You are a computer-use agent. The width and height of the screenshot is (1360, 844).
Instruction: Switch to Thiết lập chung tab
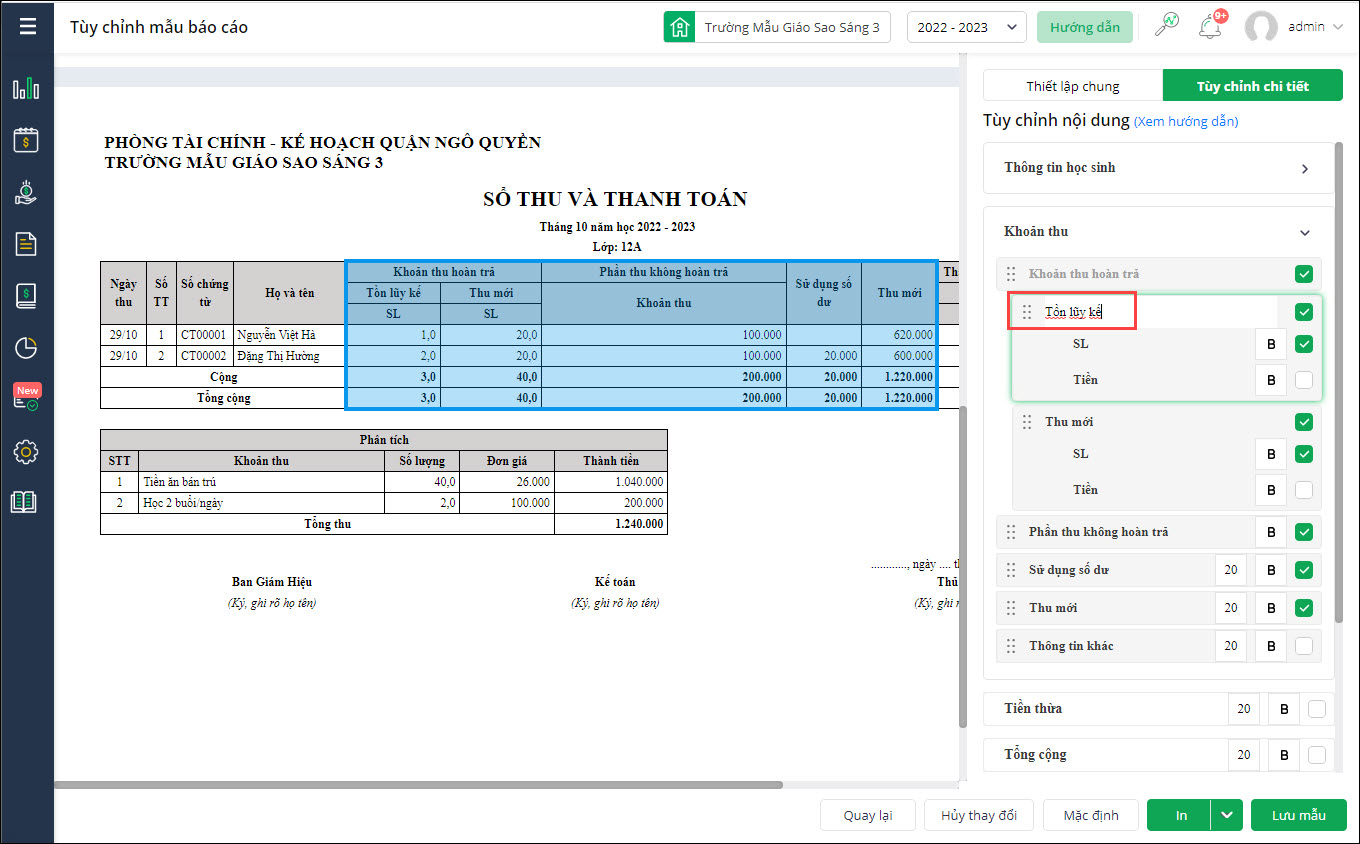coord(1072,86)
